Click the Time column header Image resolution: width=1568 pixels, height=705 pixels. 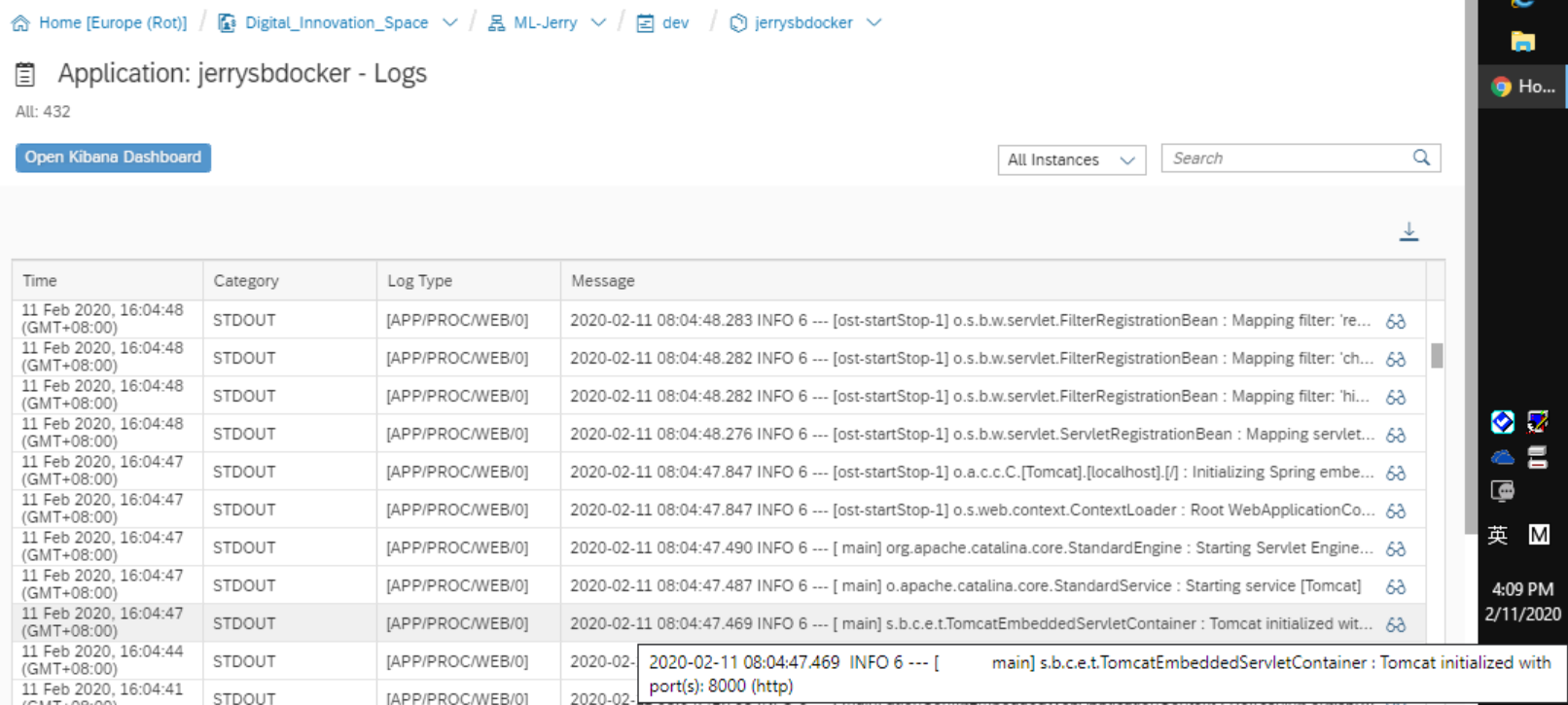coord(107,280)
